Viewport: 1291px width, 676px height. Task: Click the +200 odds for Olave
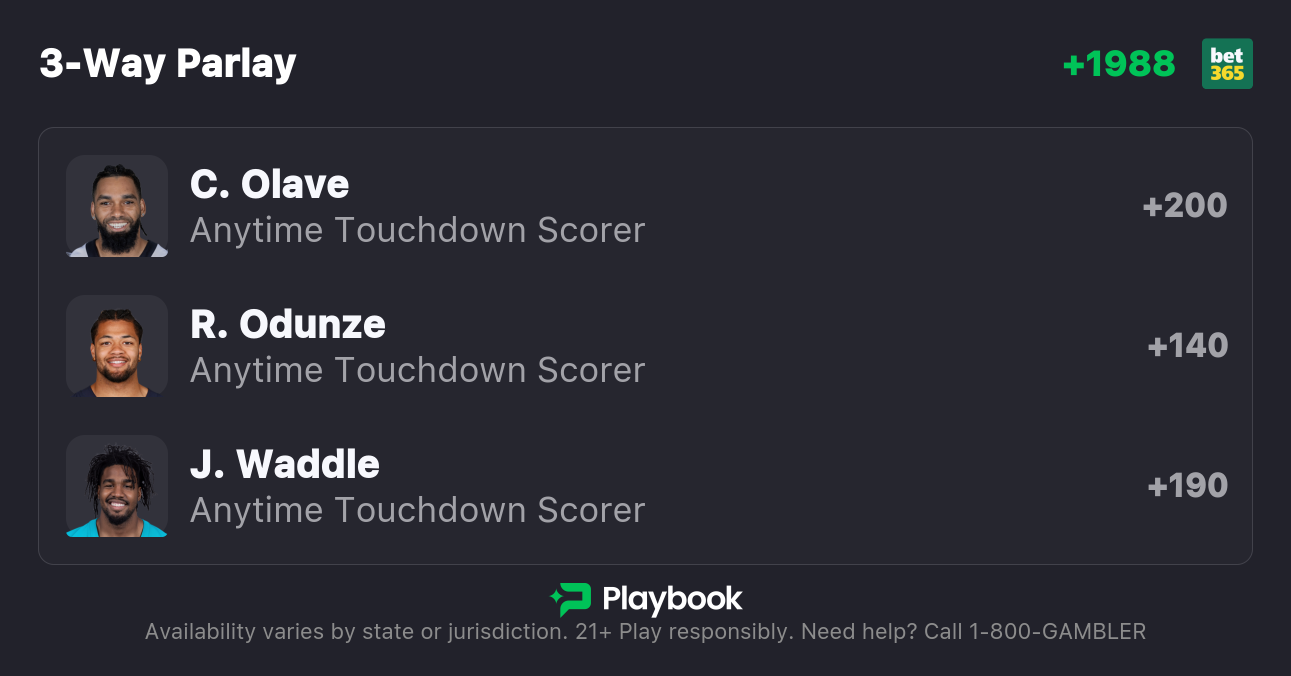(x=1185, y=206)
